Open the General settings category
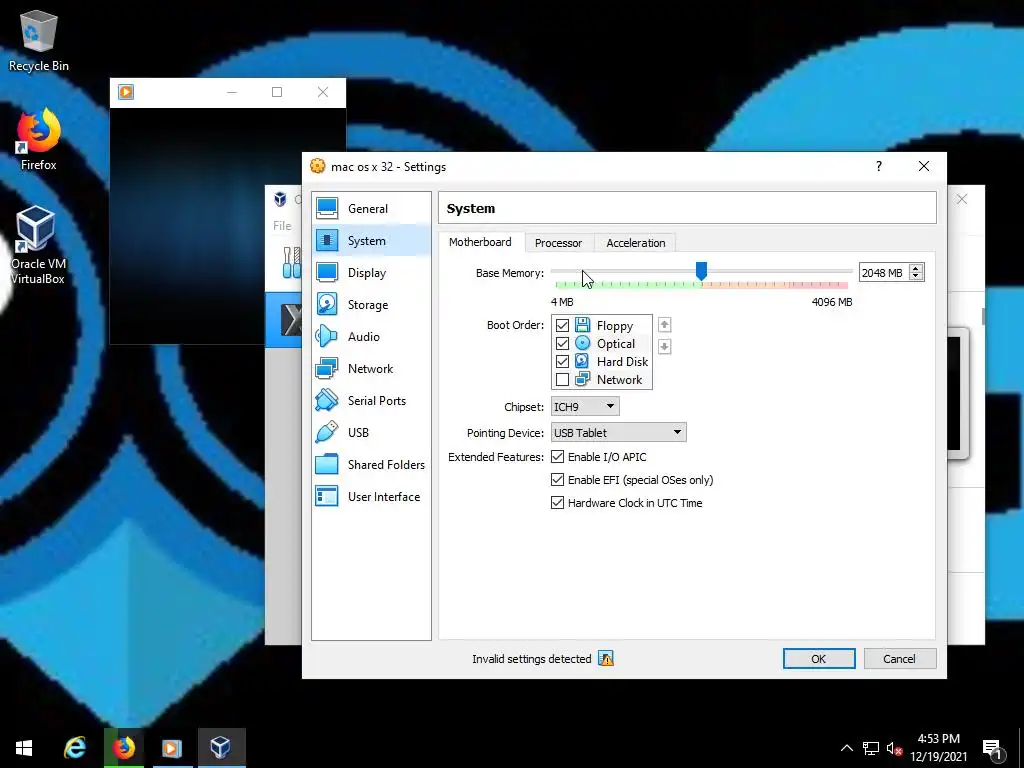 pos(371,208)
